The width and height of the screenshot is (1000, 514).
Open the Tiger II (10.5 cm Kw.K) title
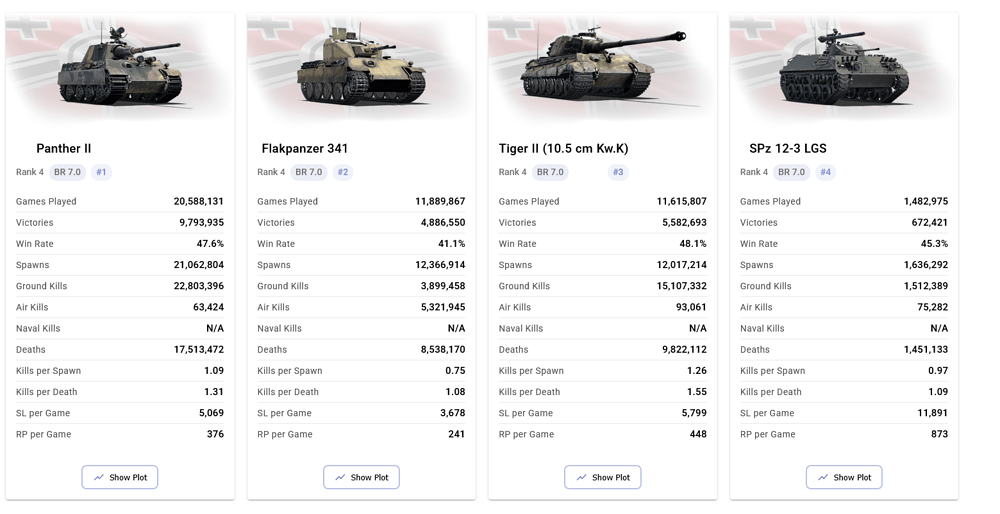pyautogui.click(x=564, y=148)
